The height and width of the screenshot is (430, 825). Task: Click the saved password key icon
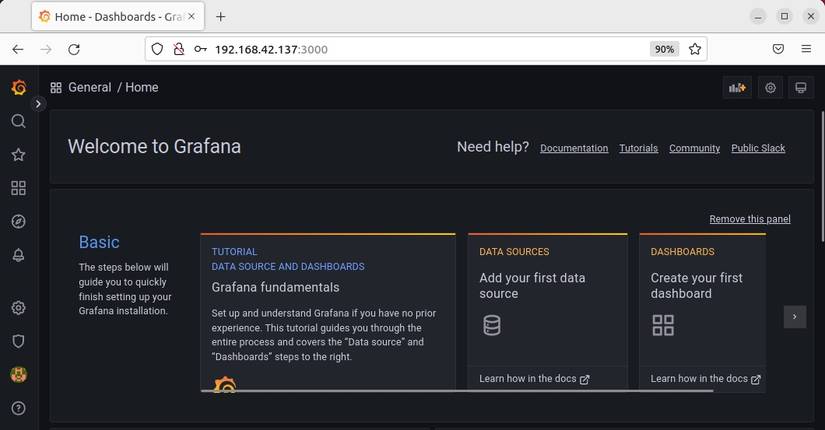coord(200,49)
